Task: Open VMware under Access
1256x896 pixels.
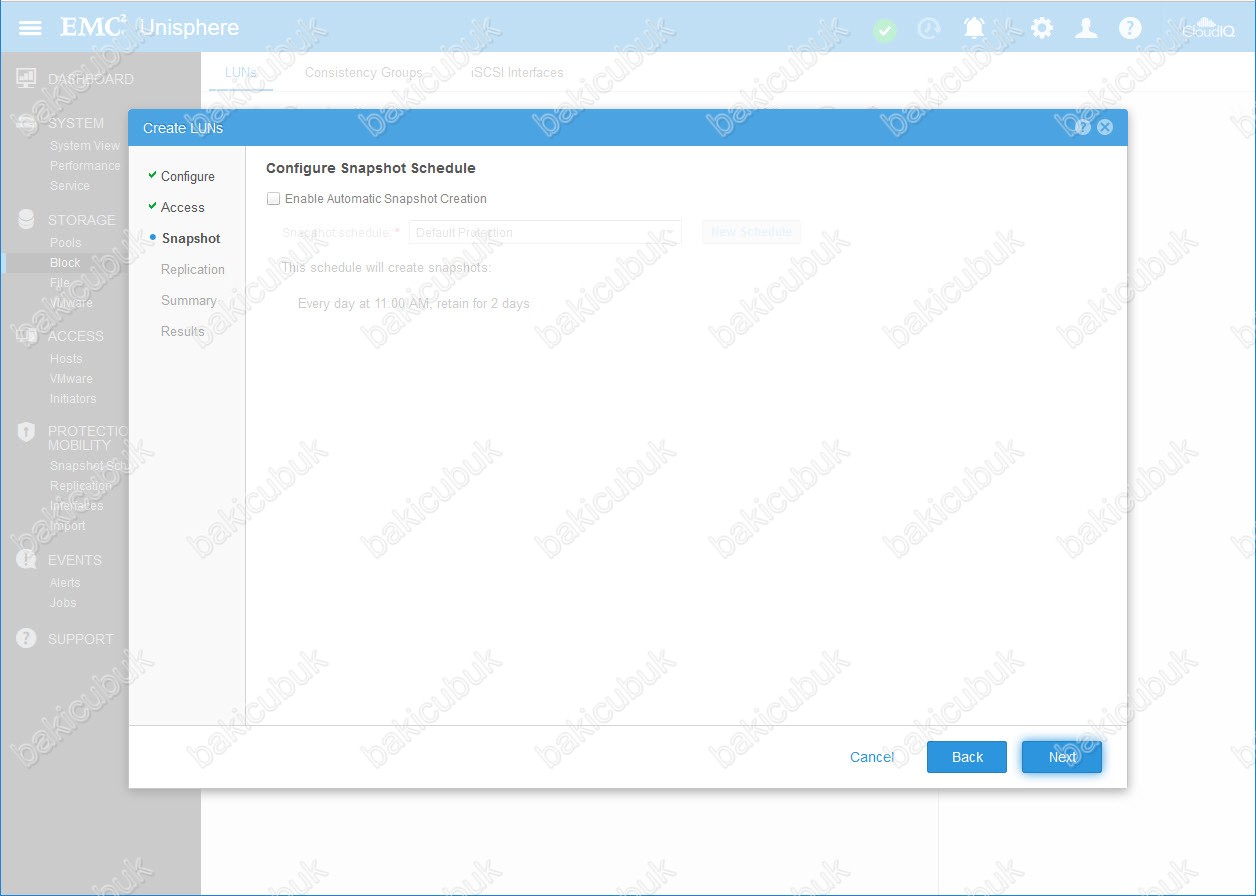Action: (x=71, y=379)
